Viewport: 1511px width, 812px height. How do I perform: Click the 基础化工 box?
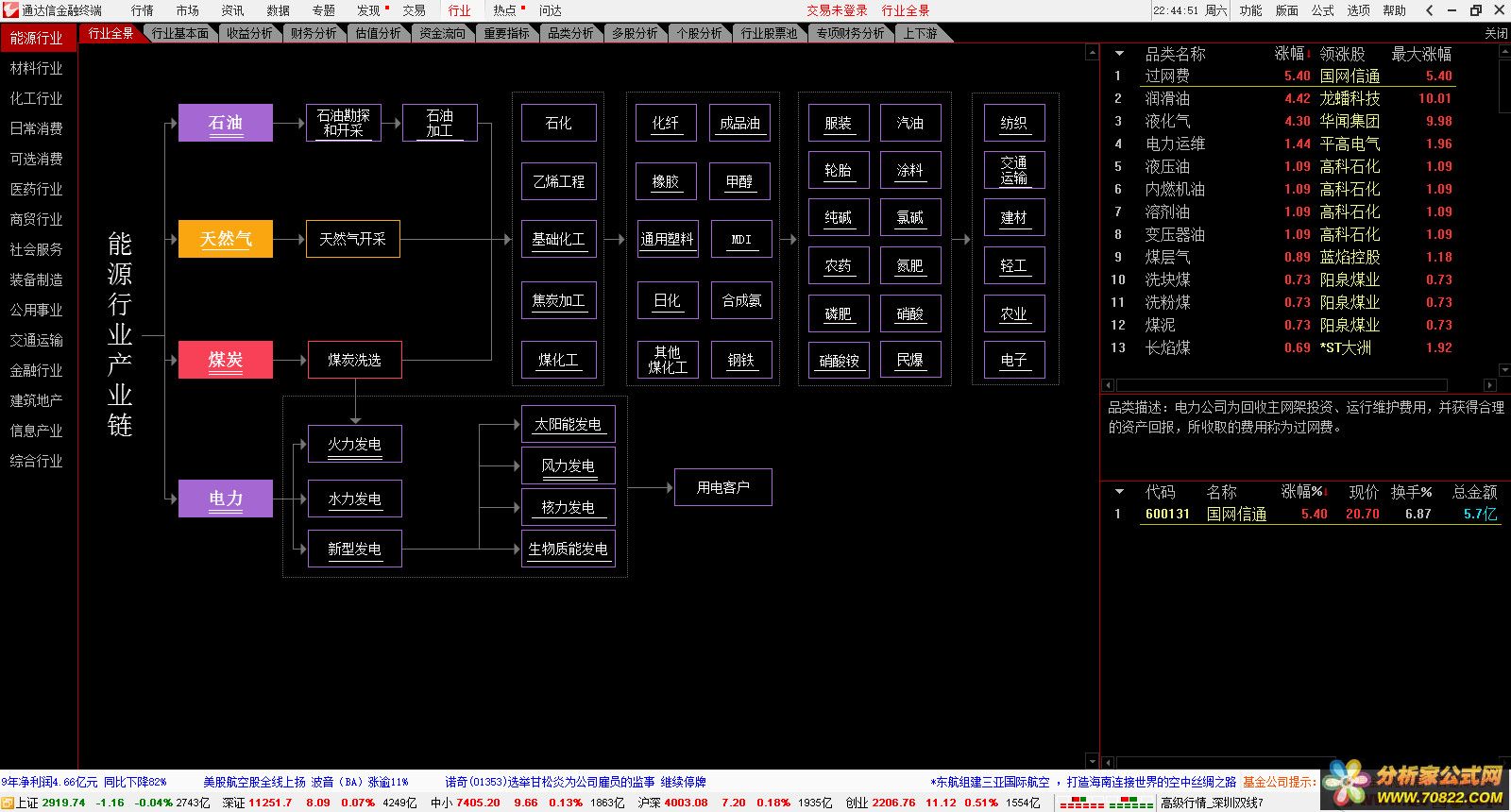[x=558, y=239]
